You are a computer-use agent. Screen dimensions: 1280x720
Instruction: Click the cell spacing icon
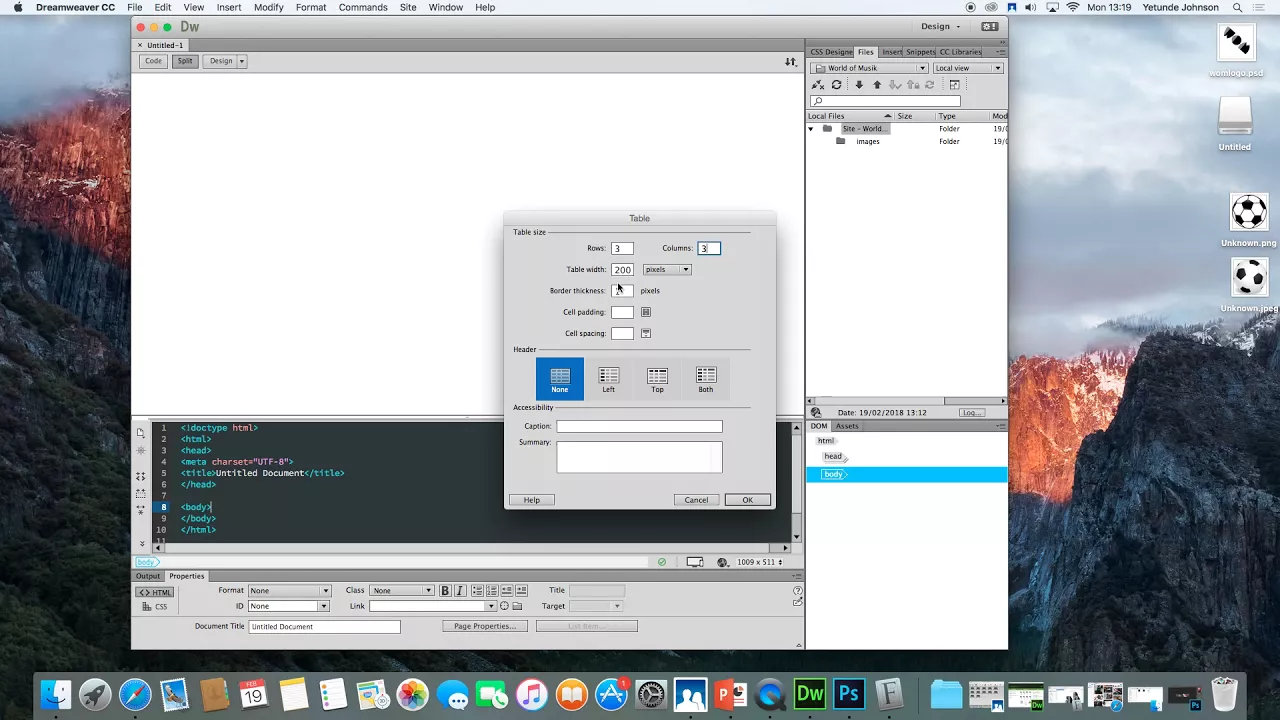[x=646, y=333]
